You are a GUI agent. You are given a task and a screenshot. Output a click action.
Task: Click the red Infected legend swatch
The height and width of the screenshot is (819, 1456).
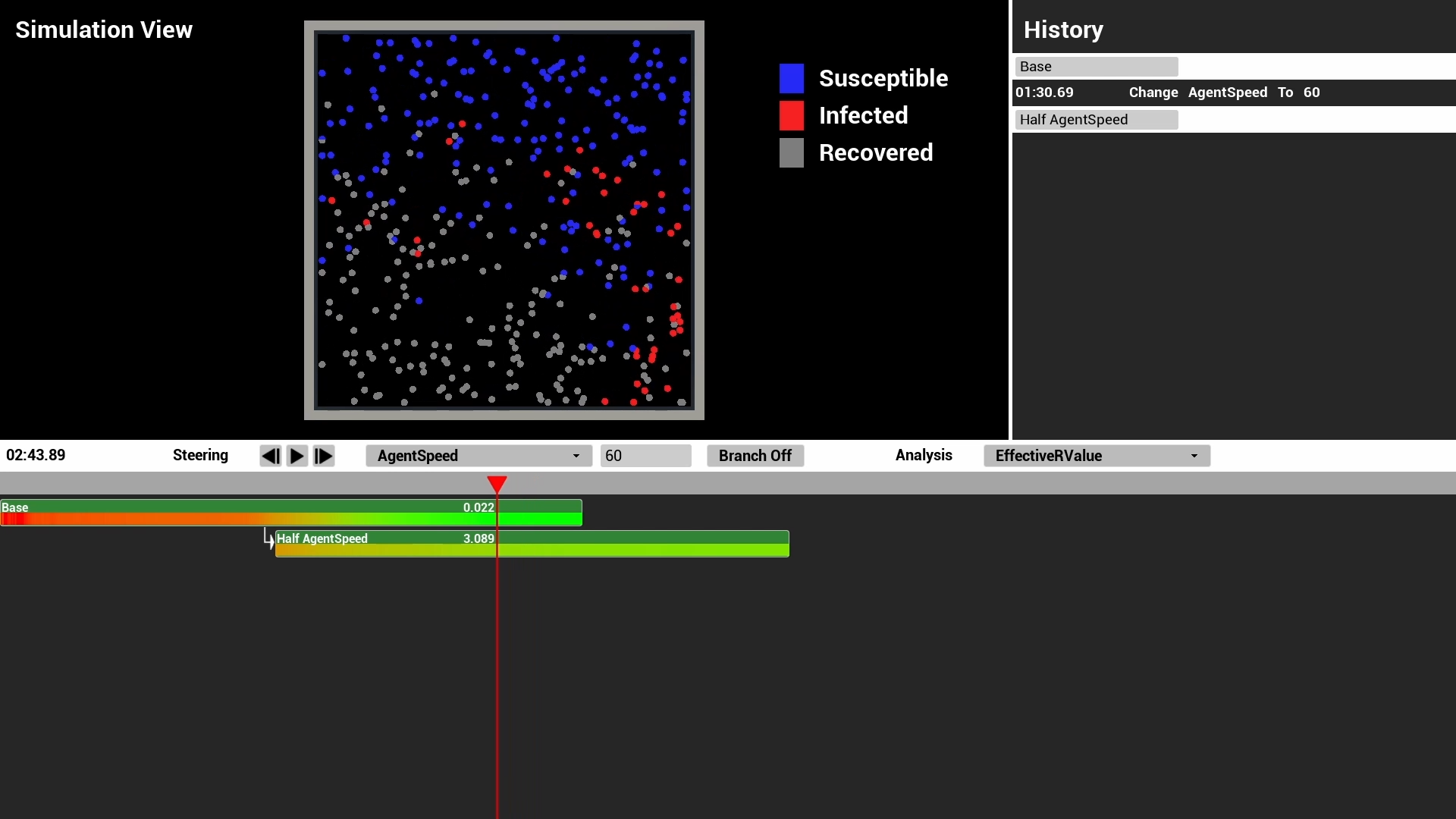click(791, 115)
